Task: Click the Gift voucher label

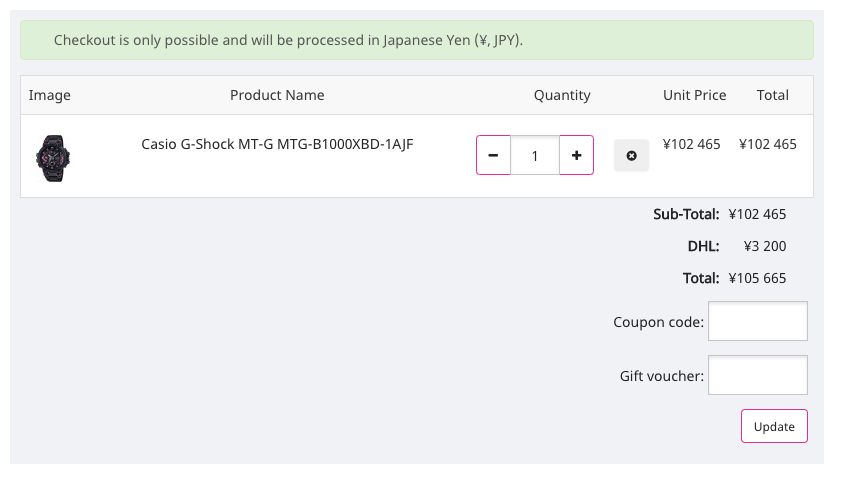Action: click(x=661, y=376)
